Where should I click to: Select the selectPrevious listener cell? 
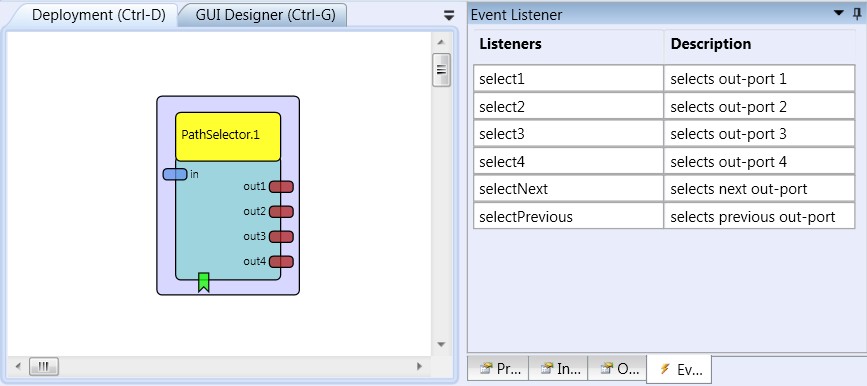(x=568, y=216)
